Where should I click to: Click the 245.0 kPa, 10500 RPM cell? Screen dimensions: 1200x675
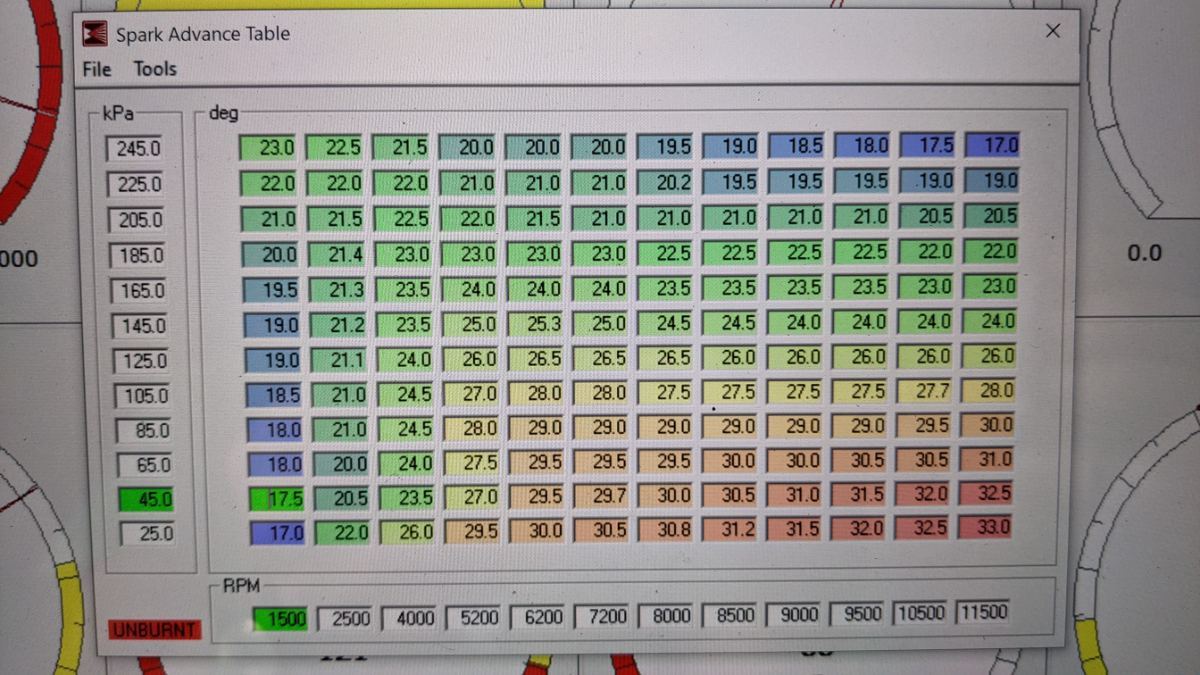click(x=929, y=145)
